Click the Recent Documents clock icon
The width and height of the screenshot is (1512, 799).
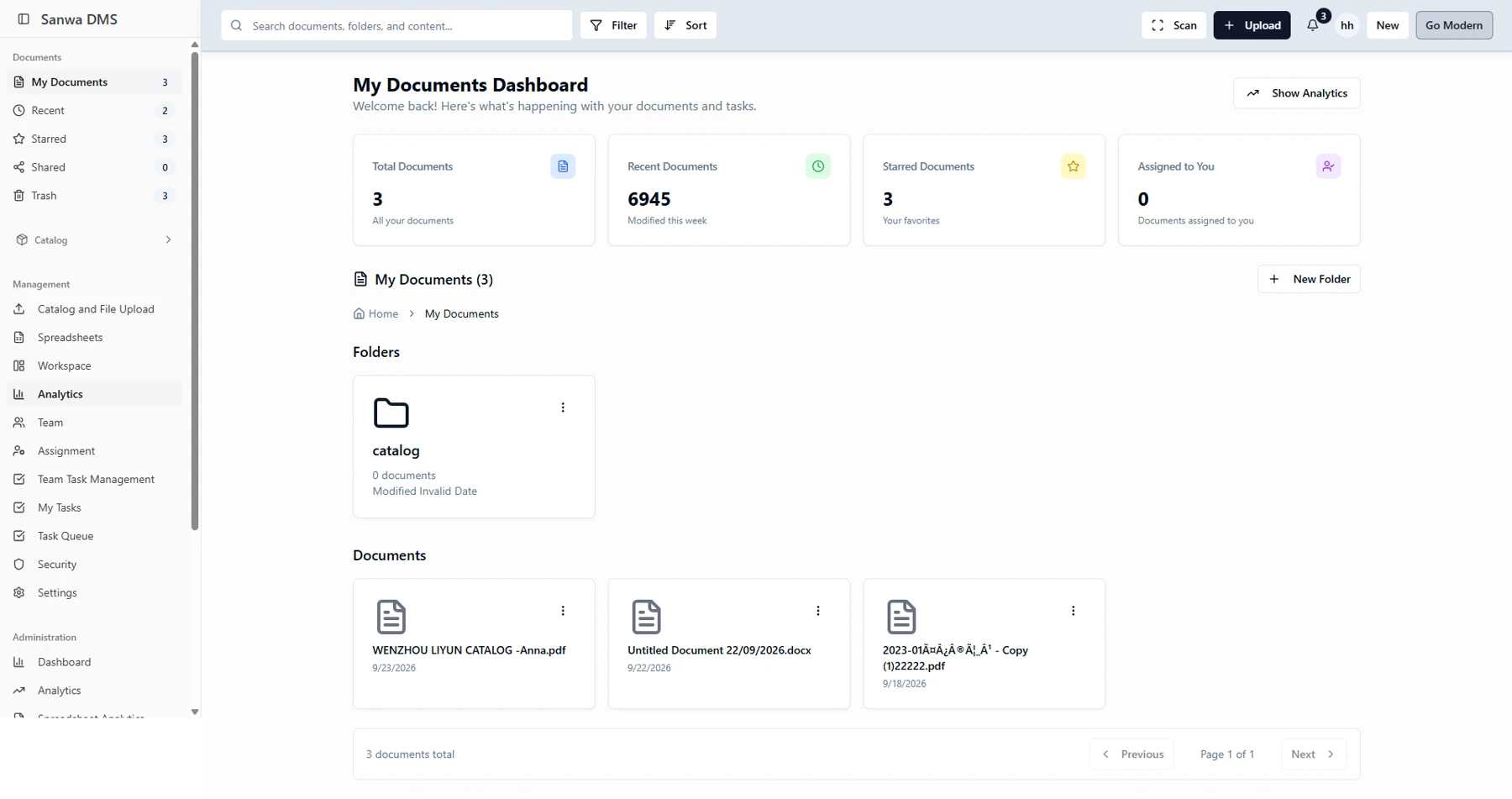tap(818, 166)
